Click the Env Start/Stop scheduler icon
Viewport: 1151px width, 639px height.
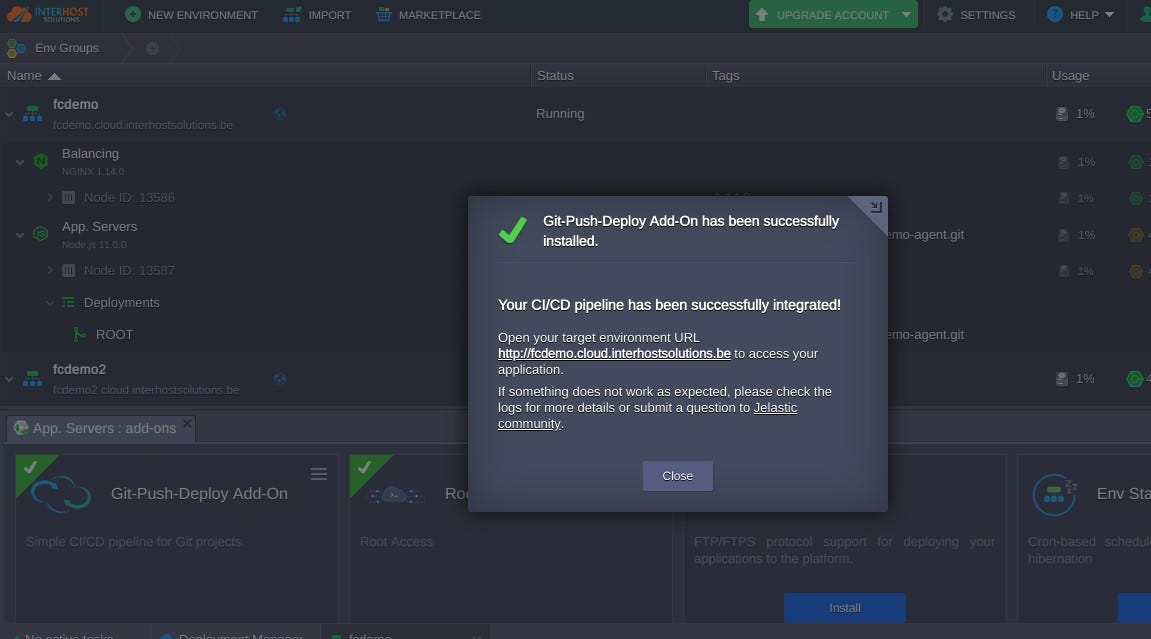(1054, 494)
